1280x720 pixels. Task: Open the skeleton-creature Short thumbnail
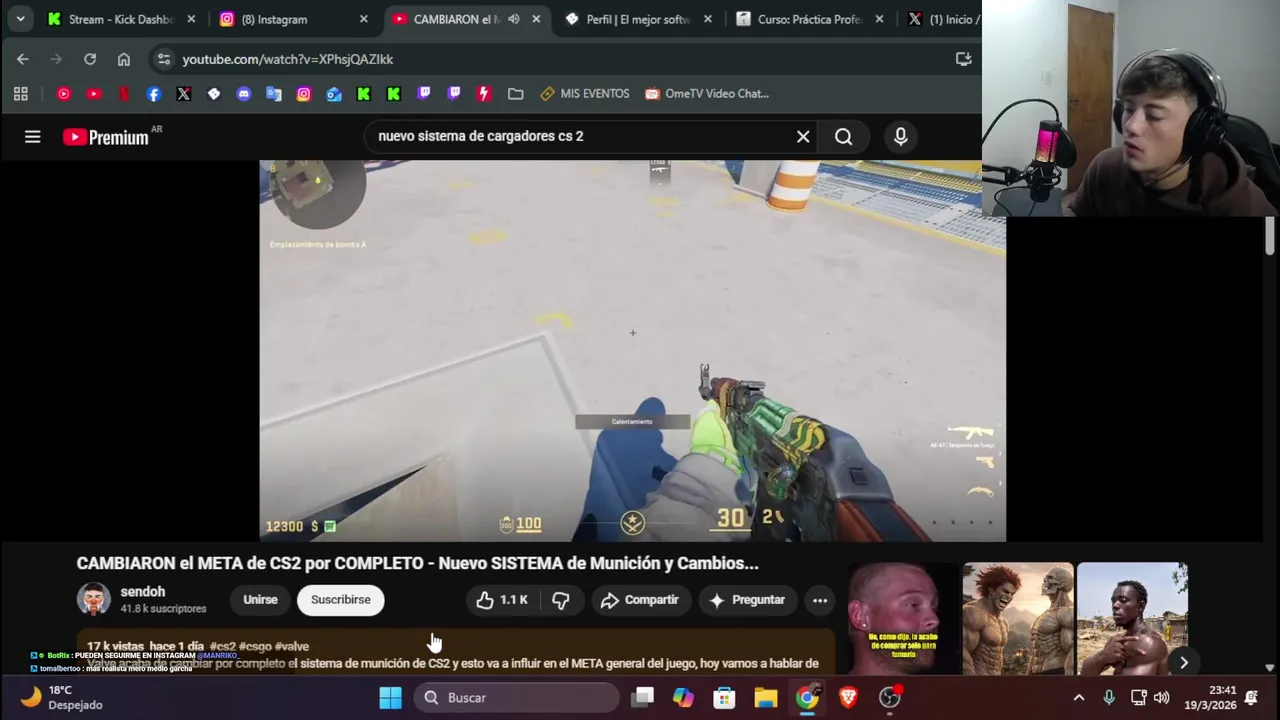click(x=1018, y=618)
